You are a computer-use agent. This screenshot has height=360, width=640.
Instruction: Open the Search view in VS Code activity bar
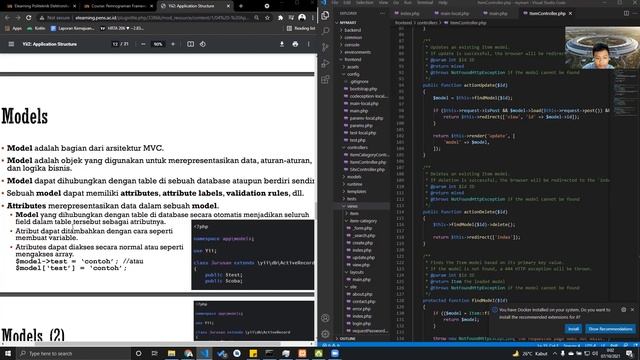pos(325,31)
